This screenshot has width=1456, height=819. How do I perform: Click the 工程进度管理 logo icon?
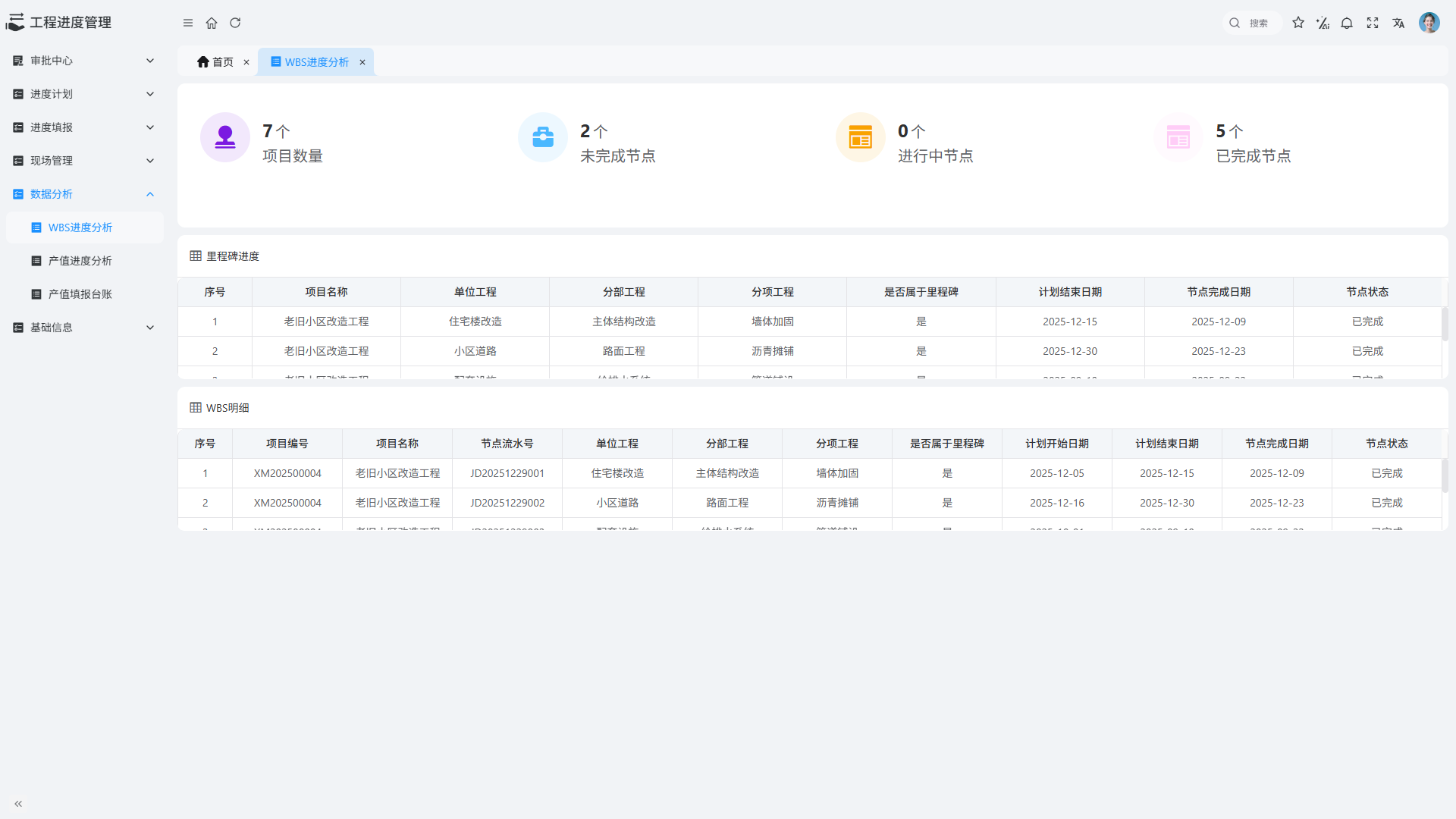click(15, 23)
